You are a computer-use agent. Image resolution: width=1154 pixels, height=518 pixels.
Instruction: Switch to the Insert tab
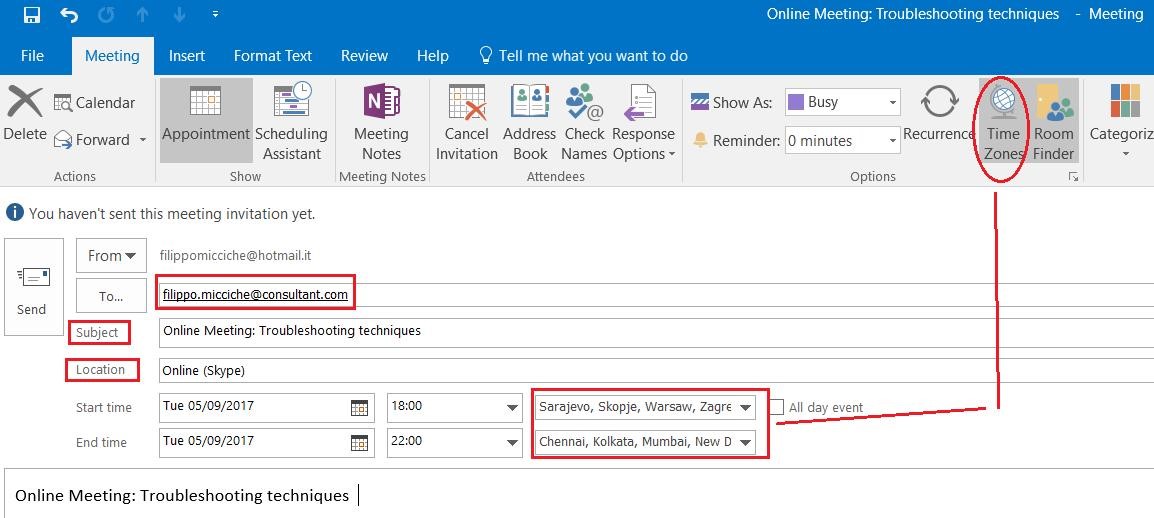coord(187,56)
